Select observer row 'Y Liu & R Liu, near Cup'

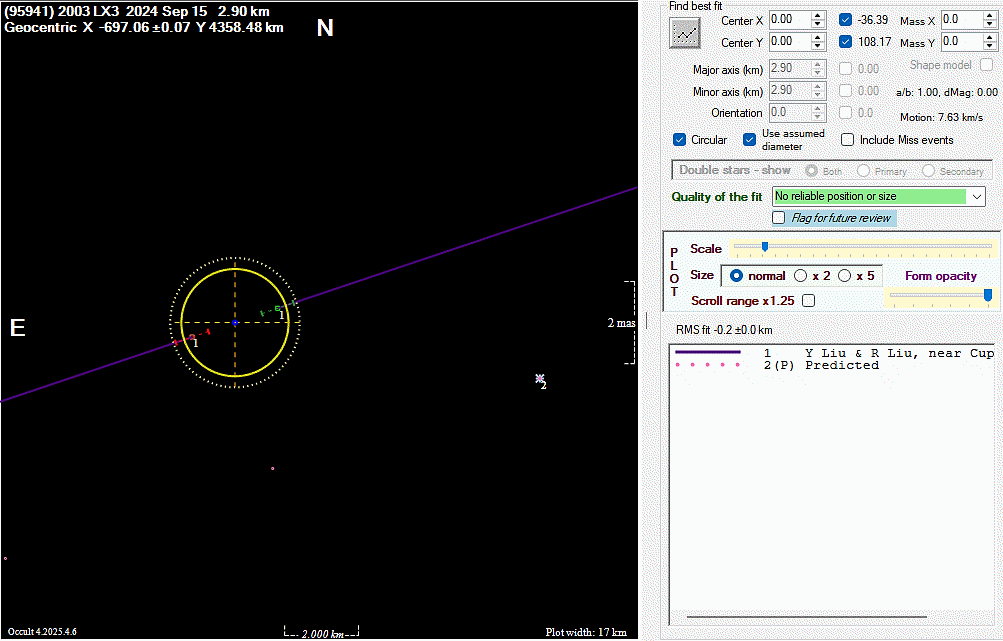click(834, 353)
